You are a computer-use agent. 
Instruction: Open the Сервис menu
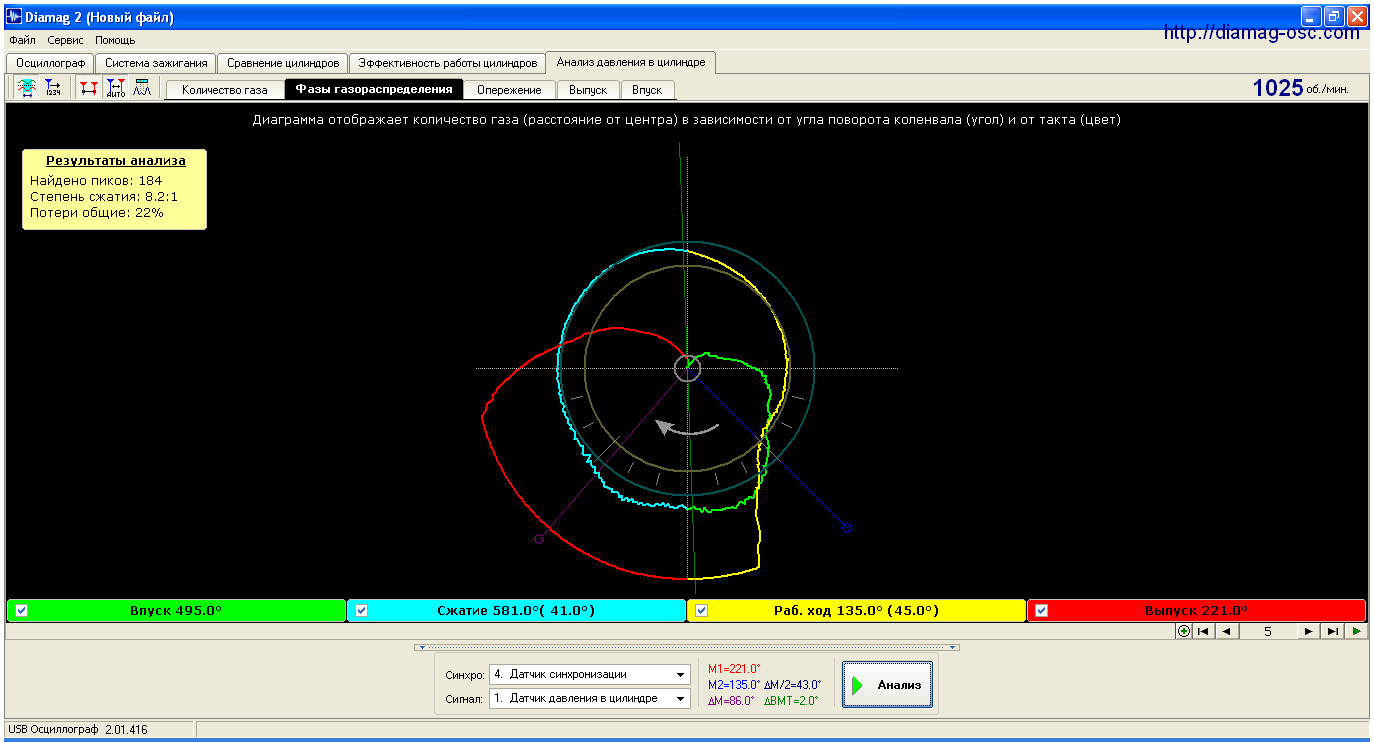click(66, 41)
